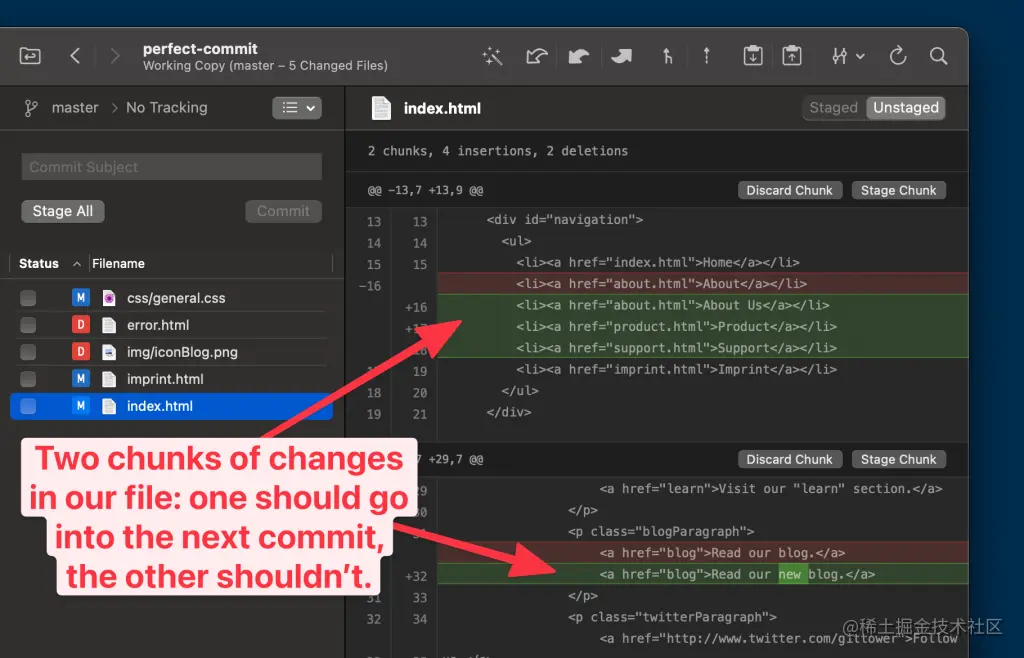Check the css/general.css stage checkbox
This screenshot has width=1024, height=658.
[x=28, y=298]
